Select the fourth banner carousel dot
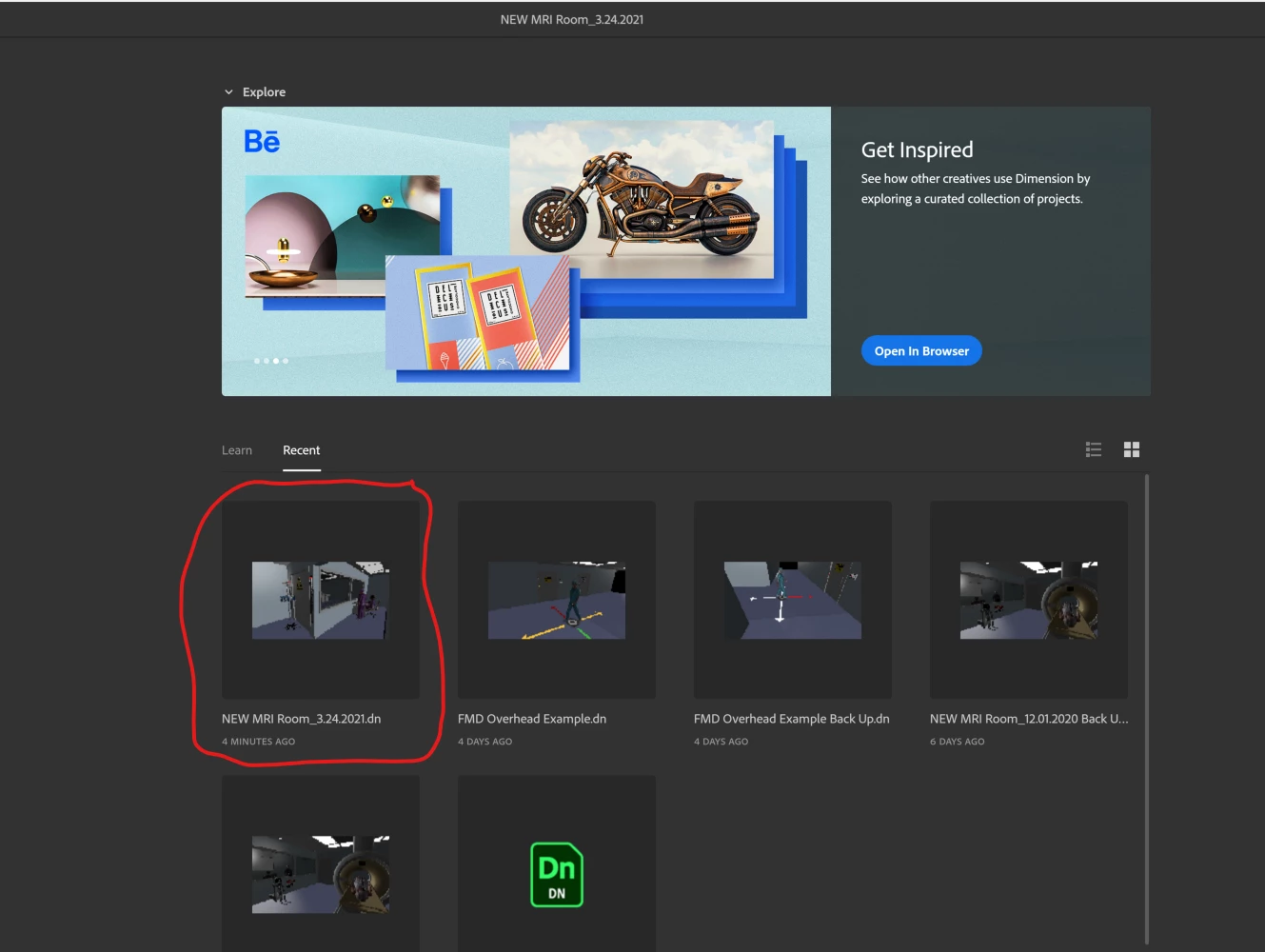This screenshot has height=952, width=1265. (x=286, y=361)
